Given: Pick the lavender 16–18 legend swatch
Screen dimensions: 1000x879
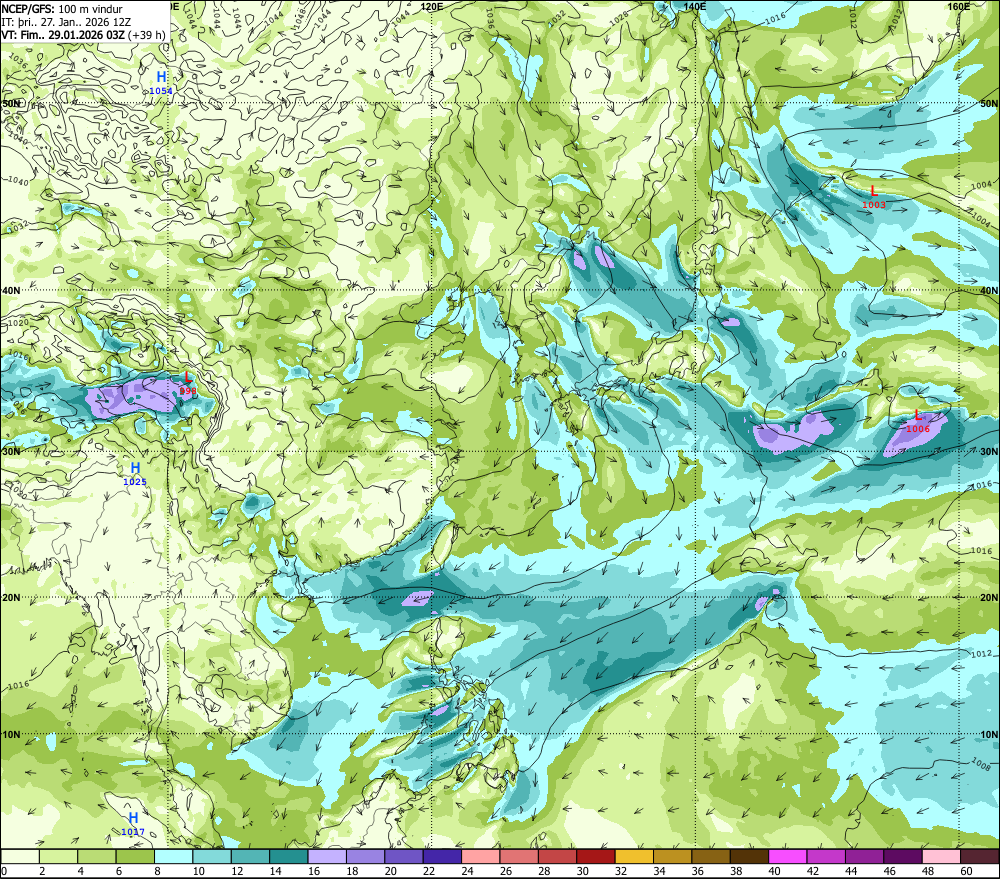Looking at the screenshot, I should click(327, 856).
